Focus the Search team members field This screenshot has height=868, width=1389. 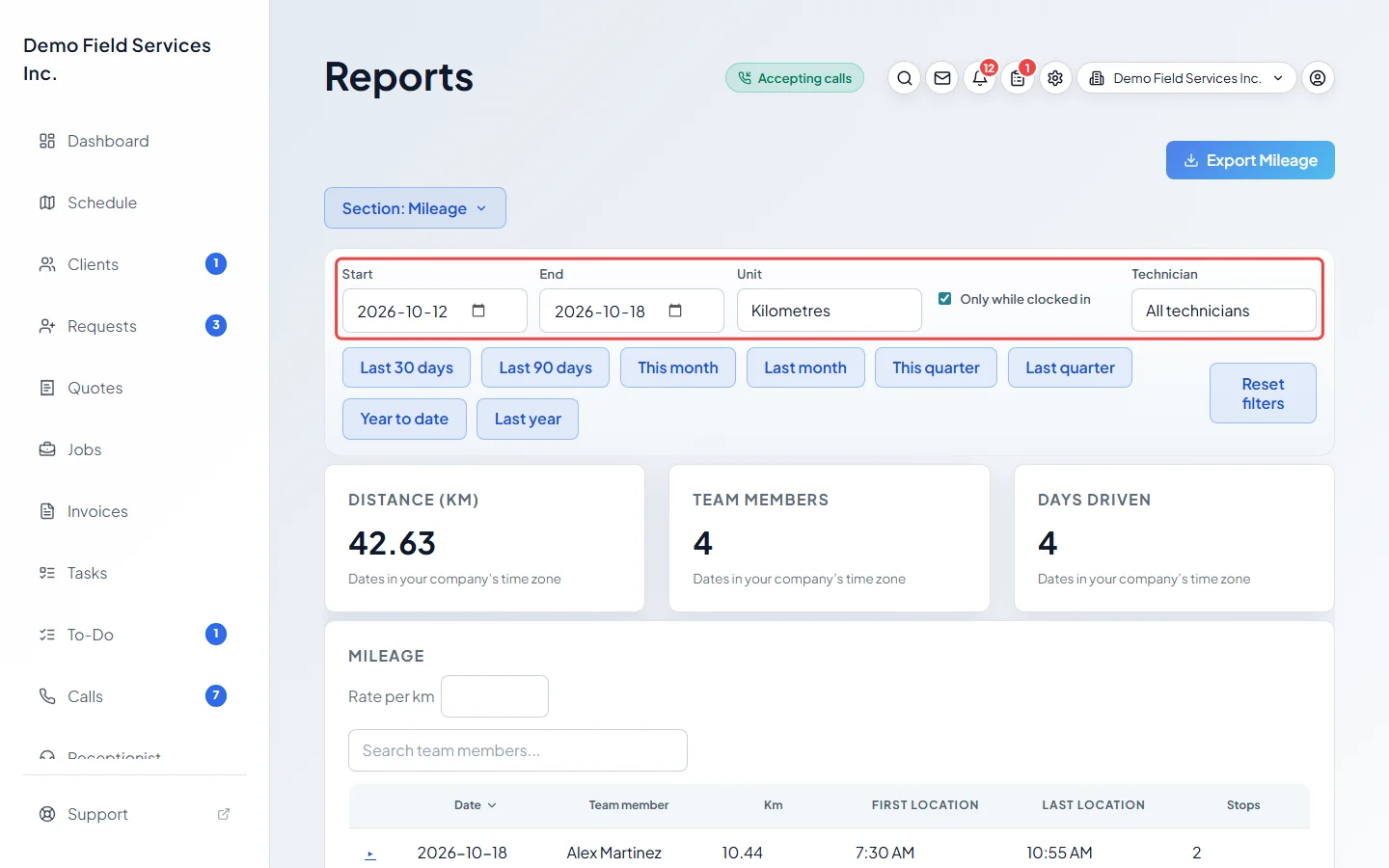(518, 750)
